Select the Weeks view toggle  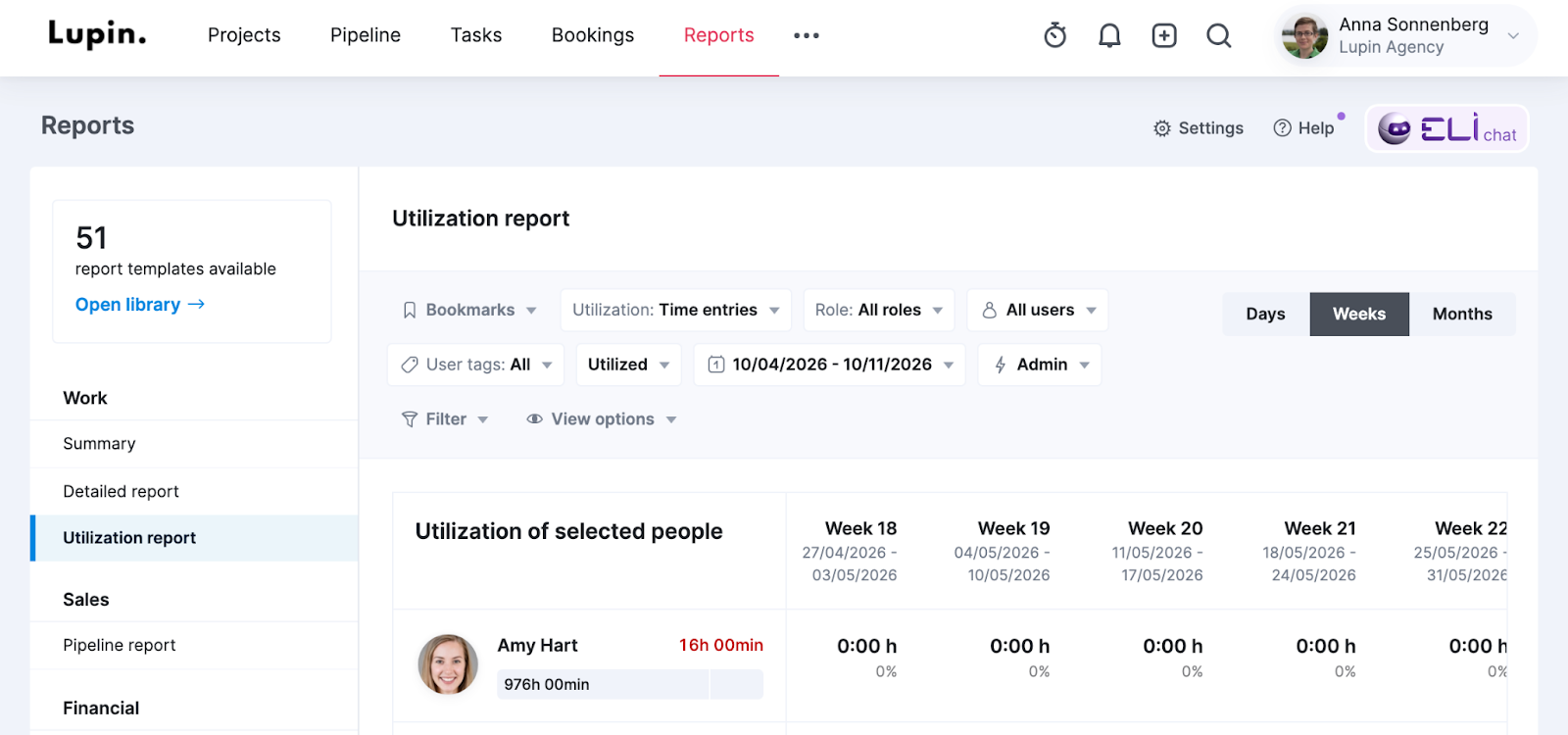tap(1358, 315)
